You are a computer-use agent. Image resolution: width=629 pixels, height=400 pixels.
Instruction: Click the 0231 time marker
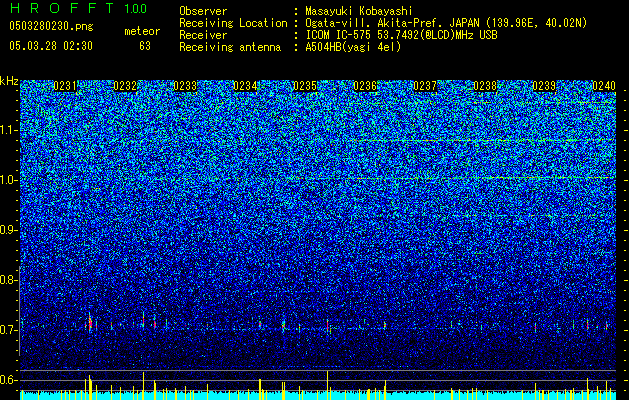click(65, 86)
